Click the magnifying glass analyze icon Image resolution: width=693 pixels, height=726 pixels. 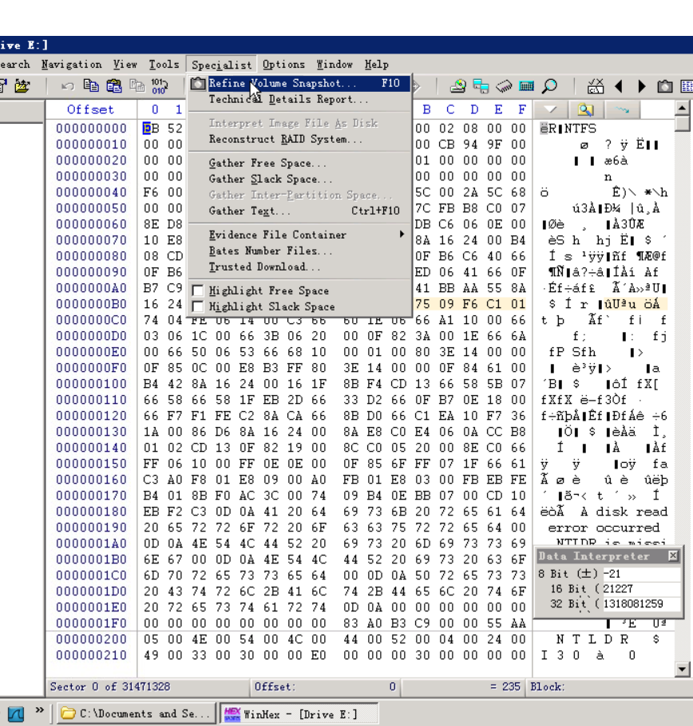[549, 86]
